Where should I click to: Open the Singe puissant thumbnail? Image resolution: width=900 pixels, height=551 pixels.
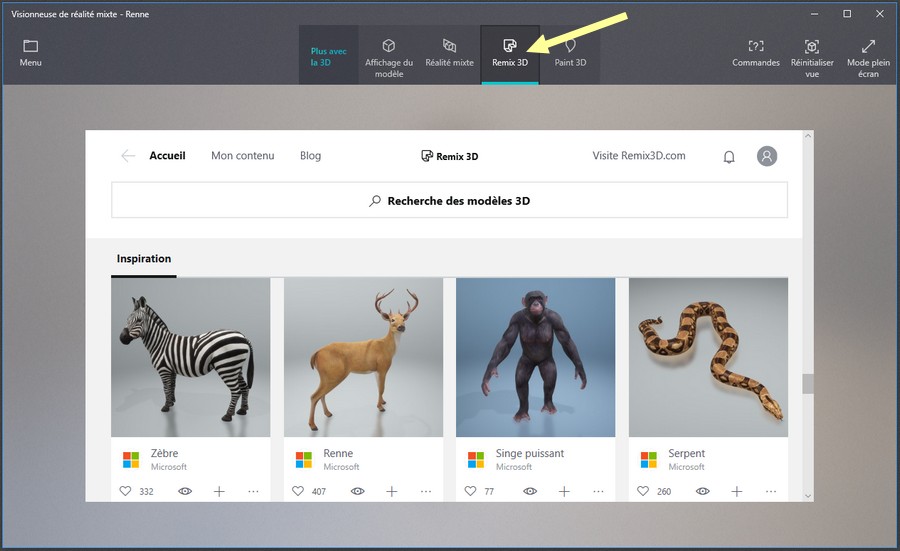(x=536, y=358)
